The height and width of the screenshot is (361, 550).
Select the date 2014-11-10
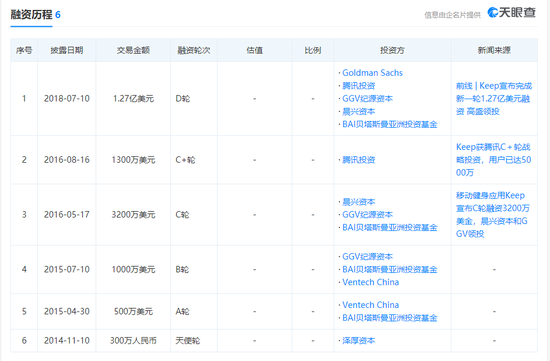click(67, 340)
